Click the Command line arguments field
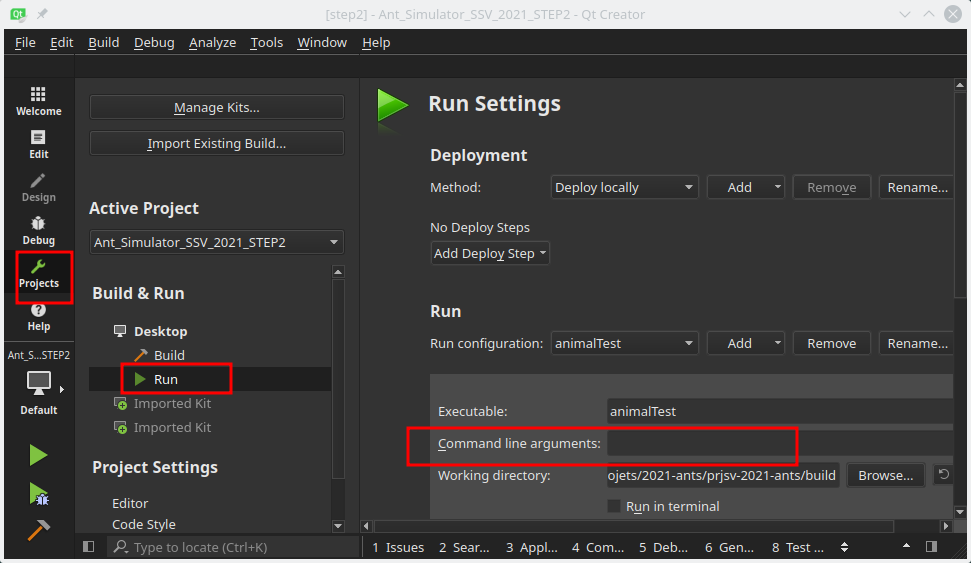 (x=780, y=443)
